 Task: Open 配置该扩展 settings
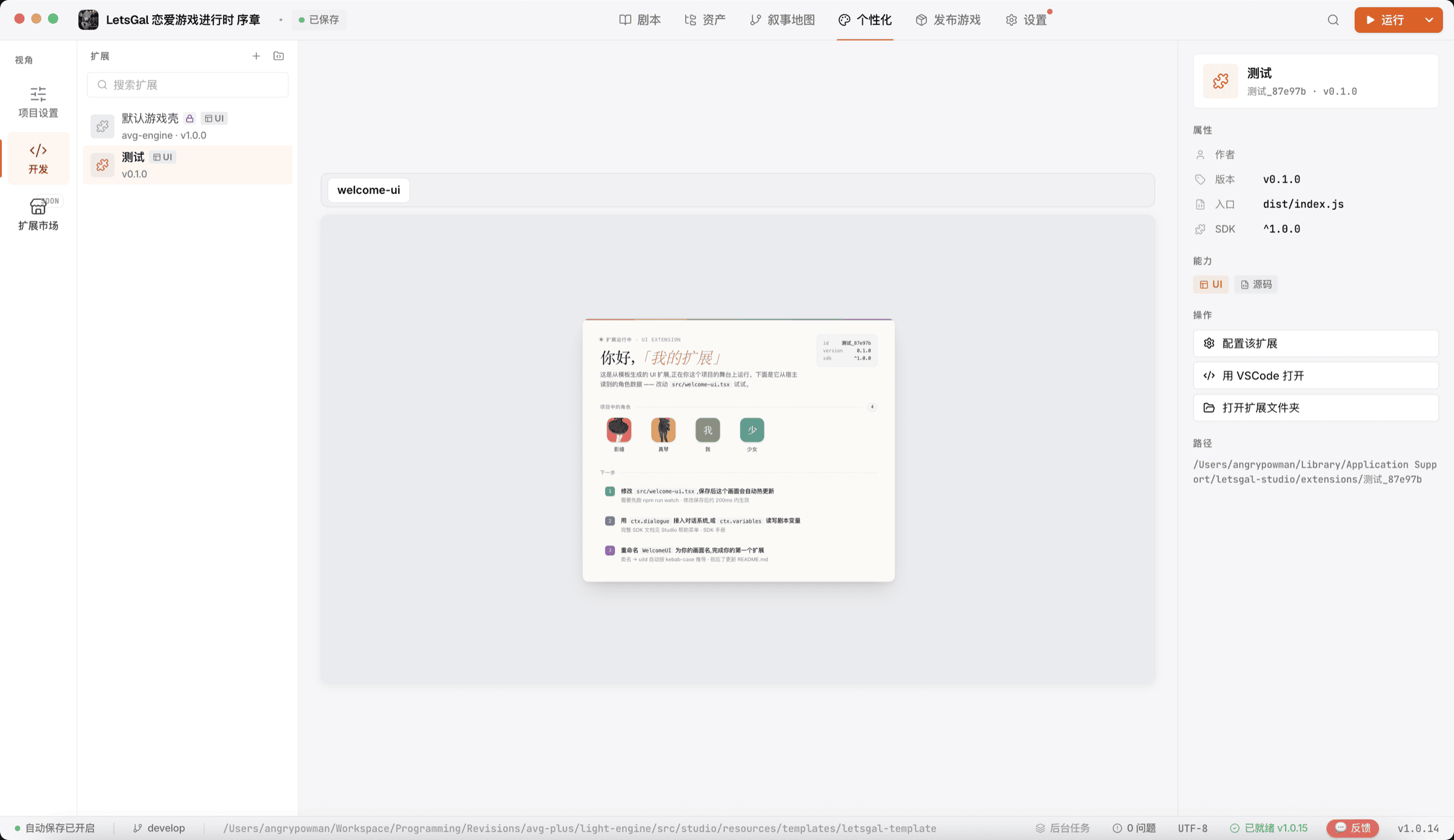click(x=1315, y=343)
